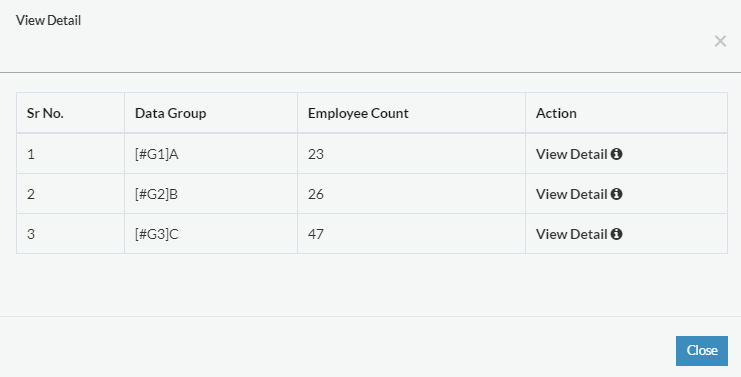741x377 pixels.
Task: Click employee count value 23
Action: (x=316, y=154)
